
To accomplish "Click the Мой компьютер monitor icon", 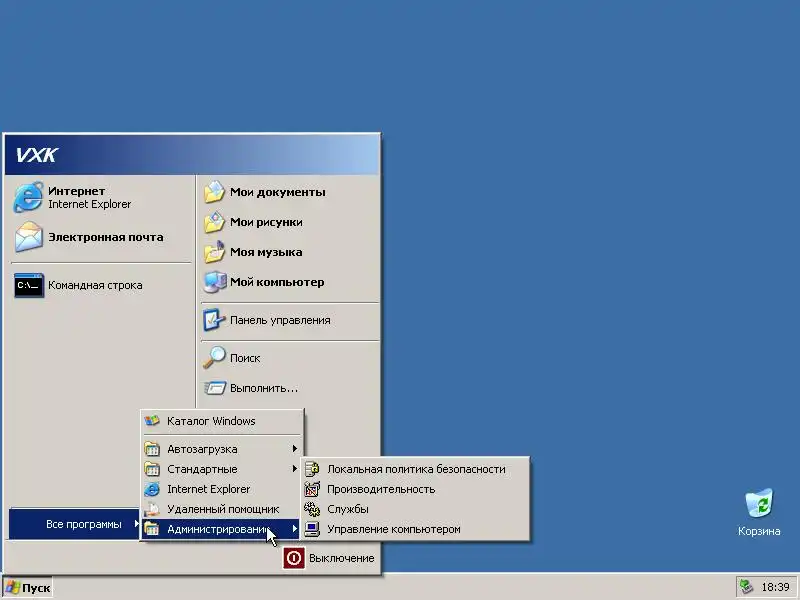I will pyautogui.click(x=214, y=282).
